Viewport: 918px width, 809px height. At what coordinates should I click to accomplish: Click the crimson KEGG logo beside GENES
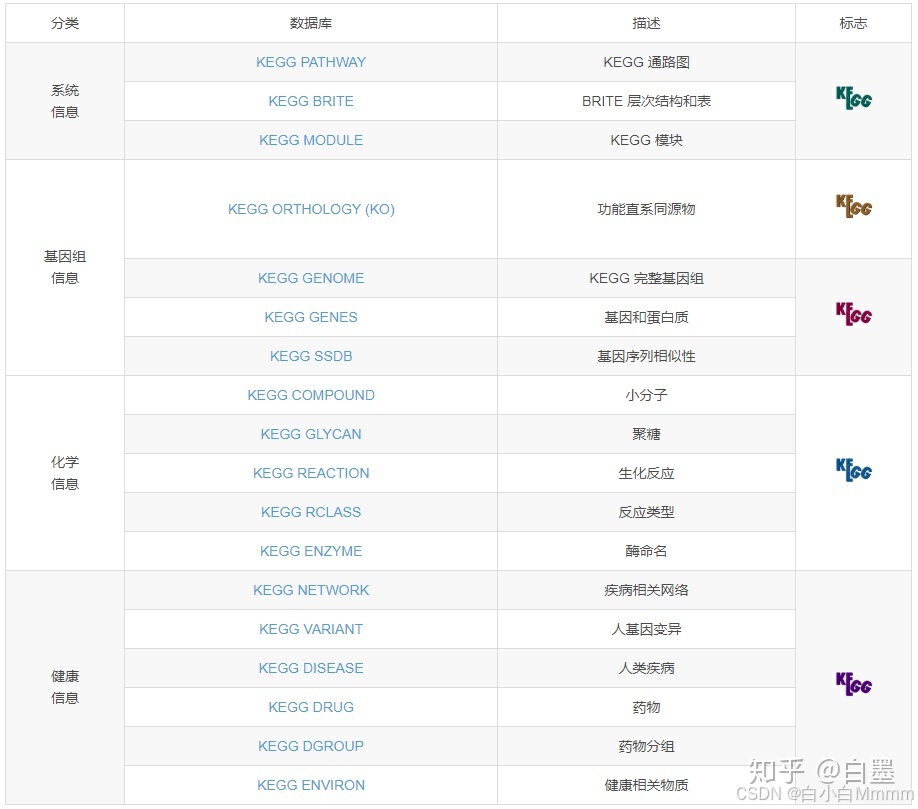(x=854, y=314)
